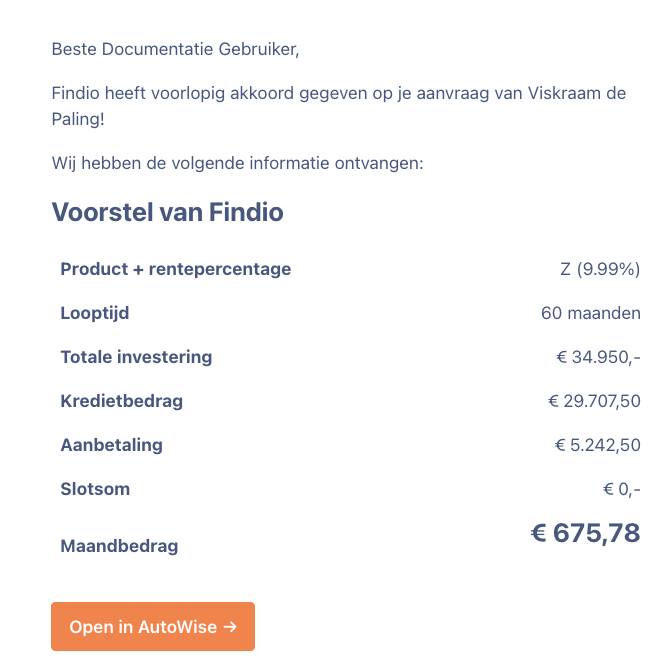Click the 'Wij hebben de volgende informatie' text
This screenshot has width=671, height=663.
pos(237,162)
